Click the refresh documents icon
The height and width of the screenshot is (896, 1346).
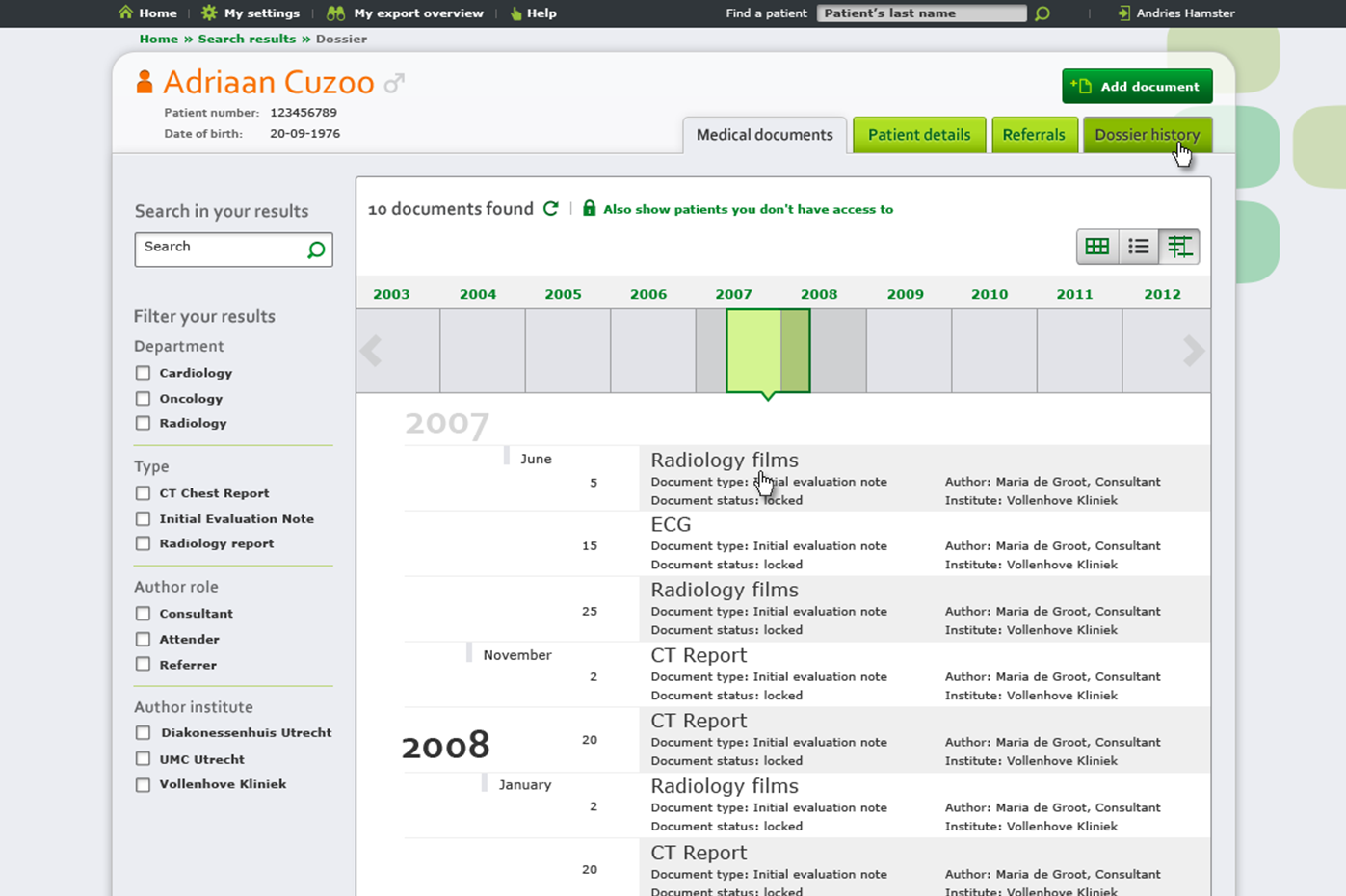click(x=551, y=209)
